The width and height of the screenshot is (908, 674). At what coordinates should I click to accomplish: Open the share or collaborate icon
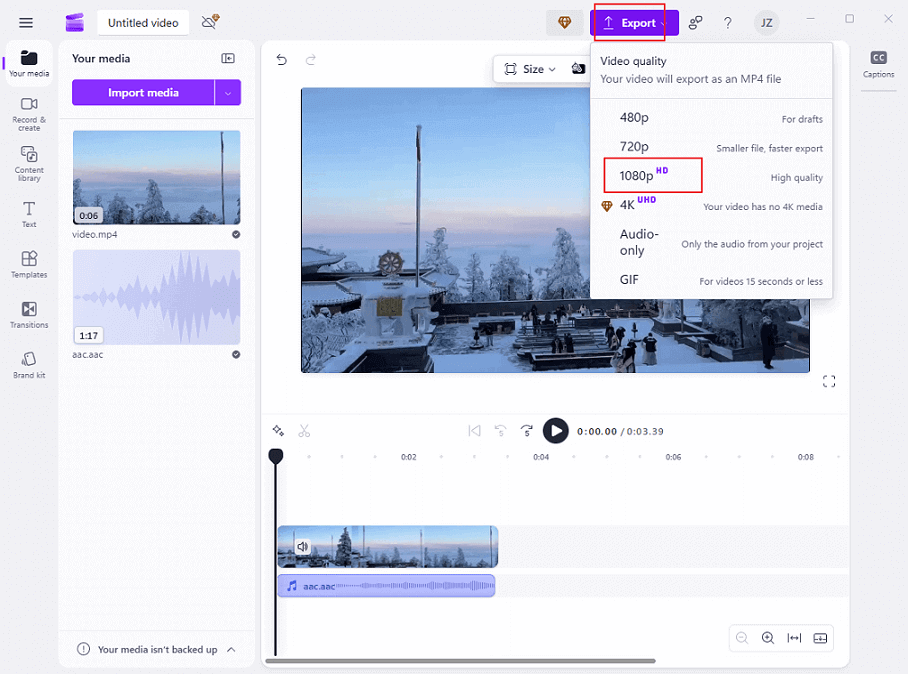coord(695,23)
